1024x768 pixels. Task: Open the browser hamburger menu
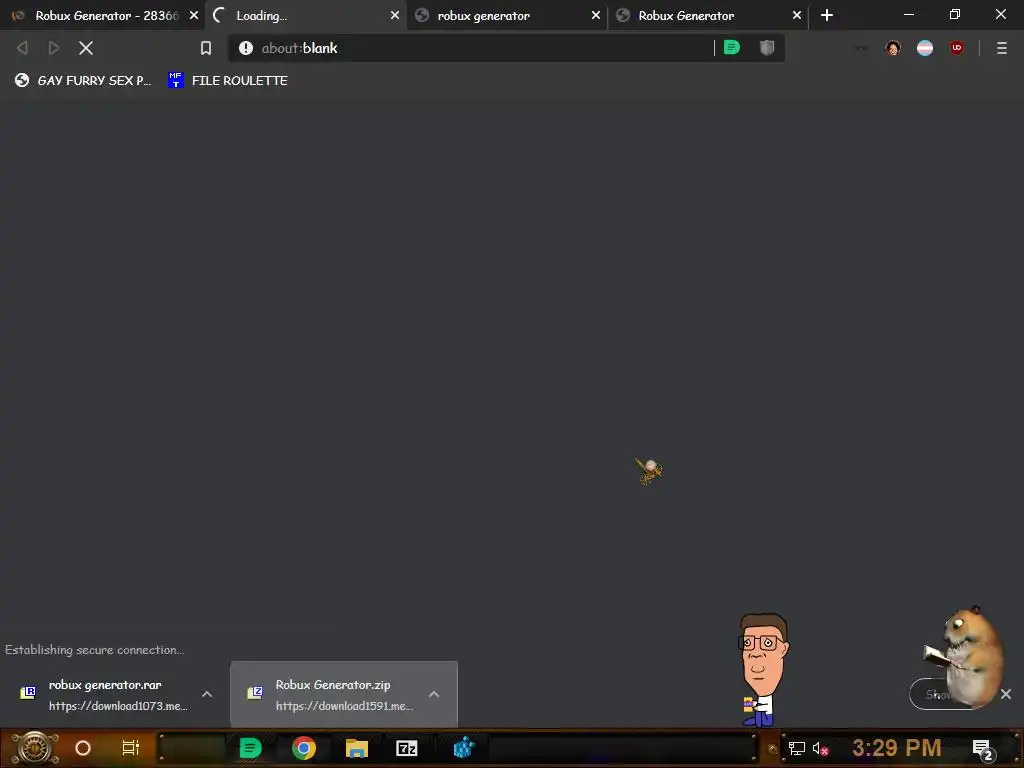pos(1002,48)
